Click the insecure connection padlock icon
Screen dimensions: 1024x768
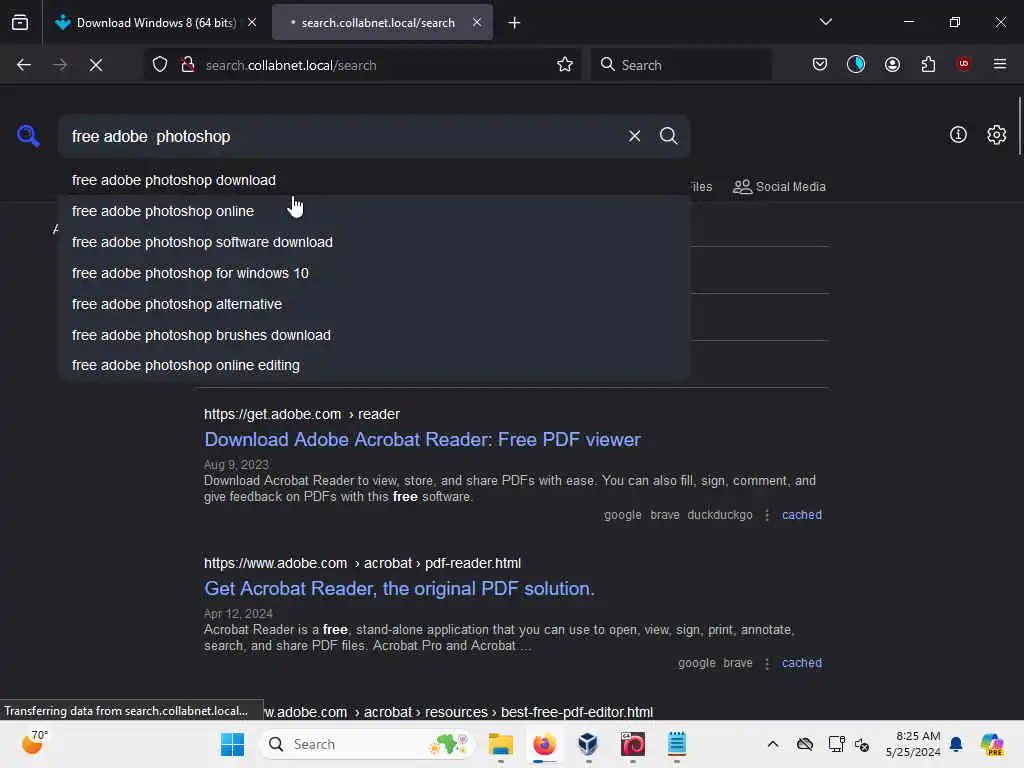coord(188,65)
